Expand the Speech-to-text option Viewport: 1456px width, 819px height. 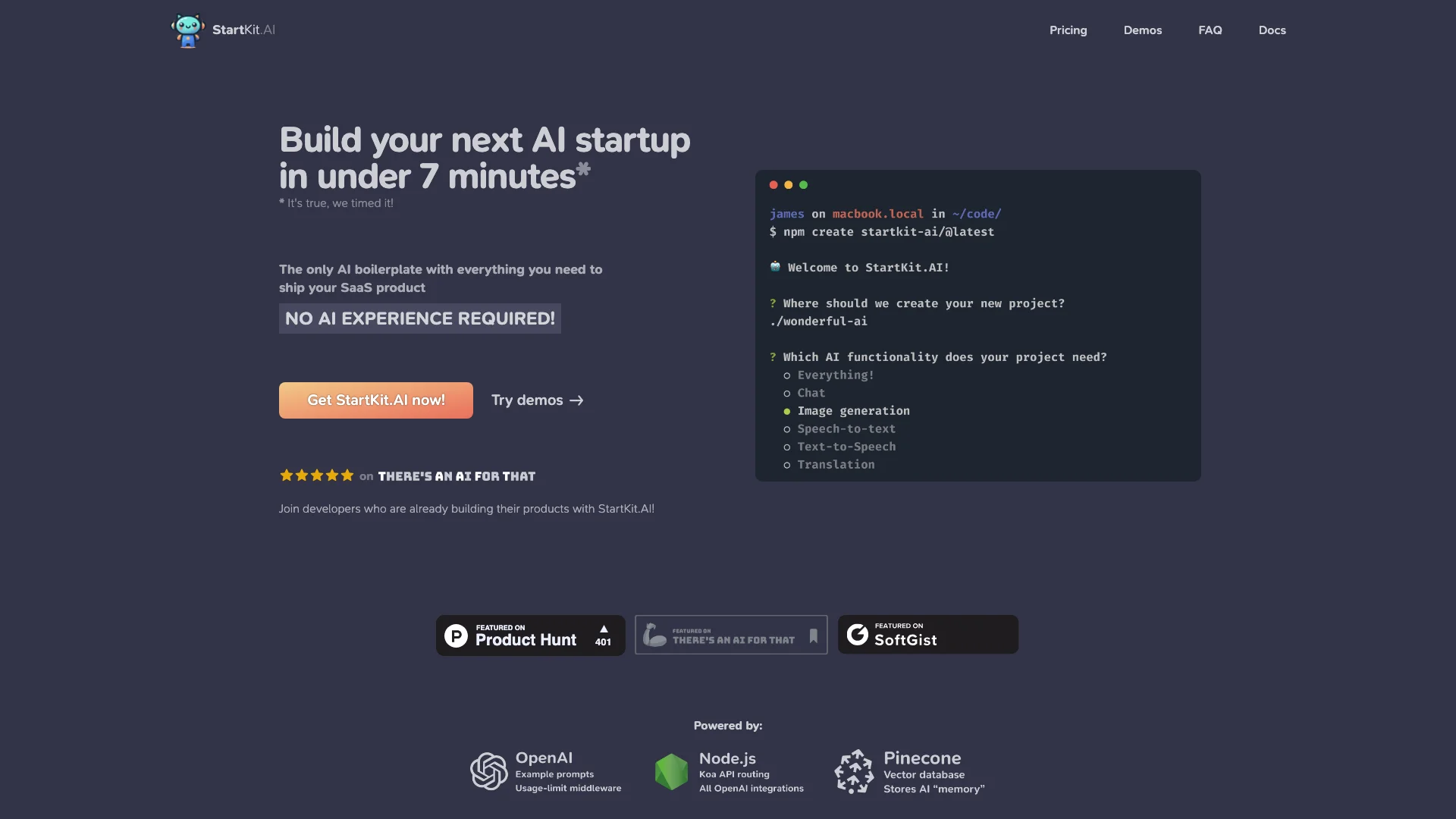(x=845, y=429)
